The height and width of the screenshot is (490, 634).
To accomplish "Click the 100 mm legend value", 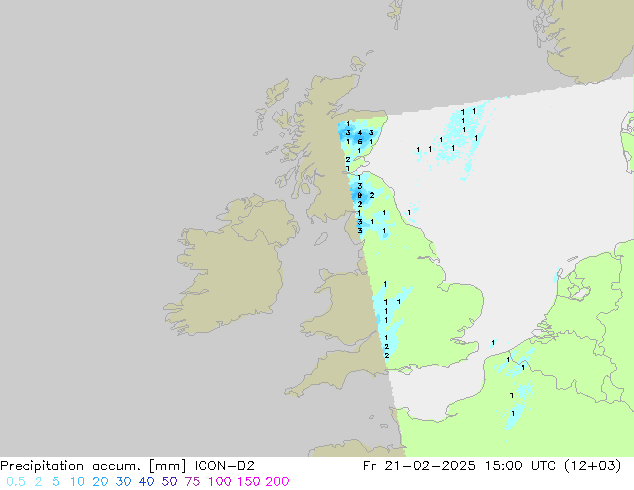I will click(220, 482).
